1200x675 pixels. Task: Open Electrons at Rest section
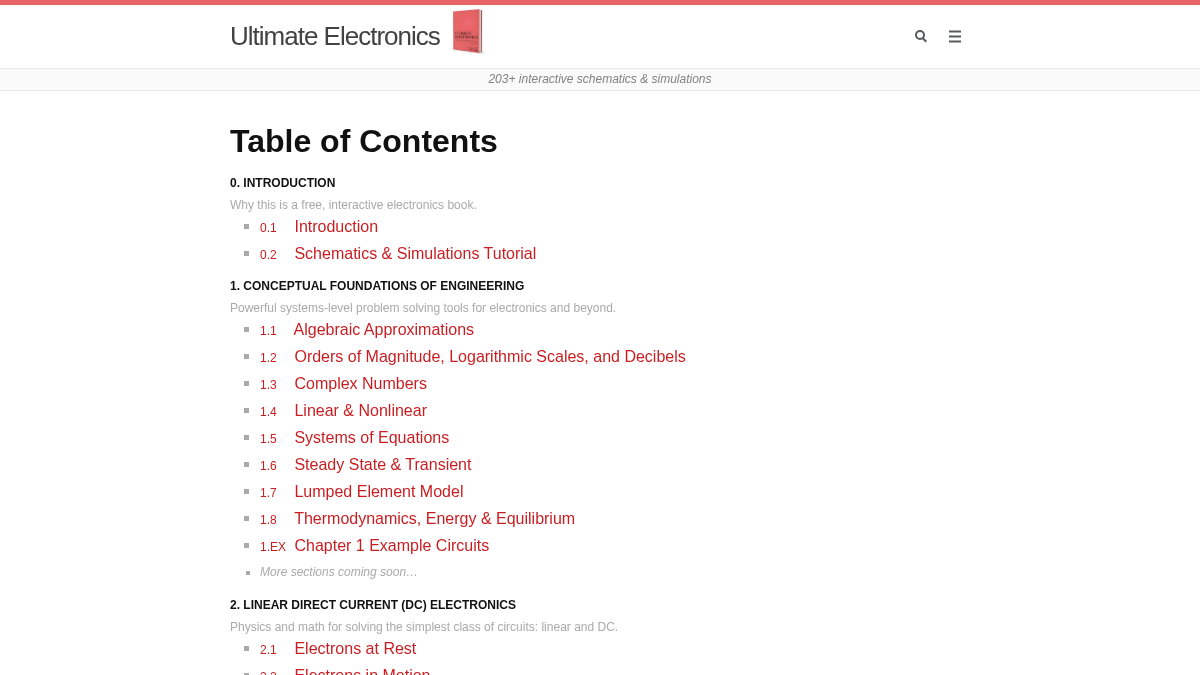click(x=355, y=649)
